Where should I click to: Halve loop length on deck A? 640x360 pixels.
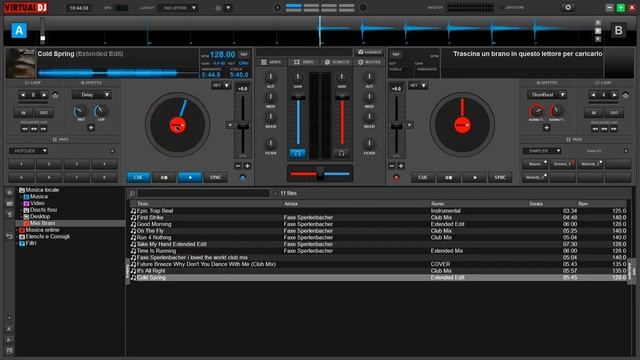pos(23,95)
